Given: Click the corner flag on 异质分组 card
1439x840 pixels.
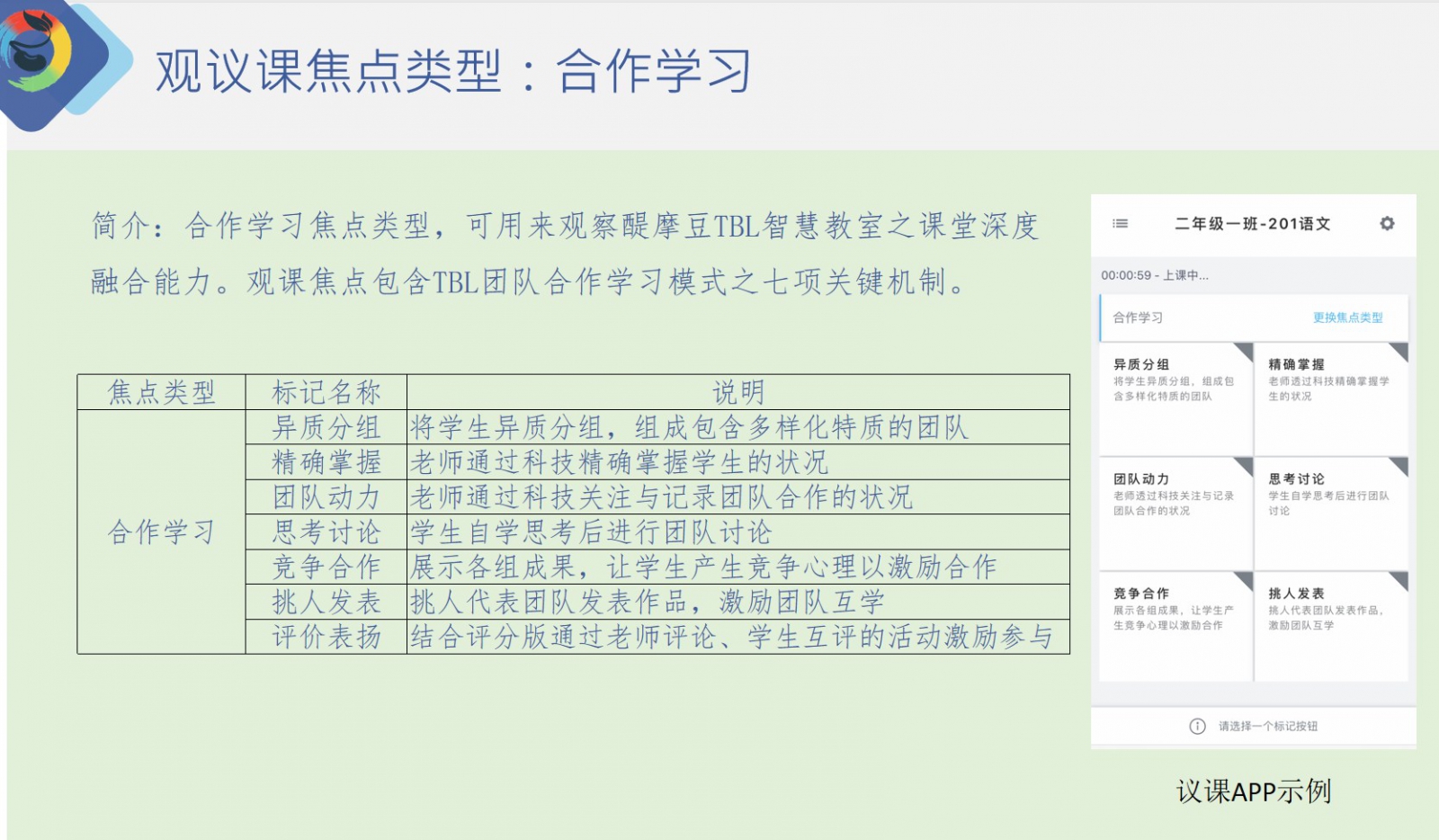Looking at the screenshot, I should tap(1245, 349).
